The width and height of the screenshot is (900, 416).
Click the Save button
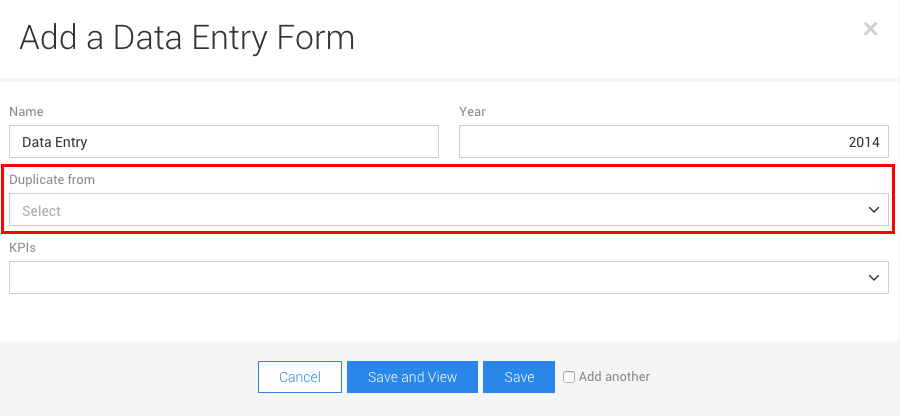pos(519,377)
